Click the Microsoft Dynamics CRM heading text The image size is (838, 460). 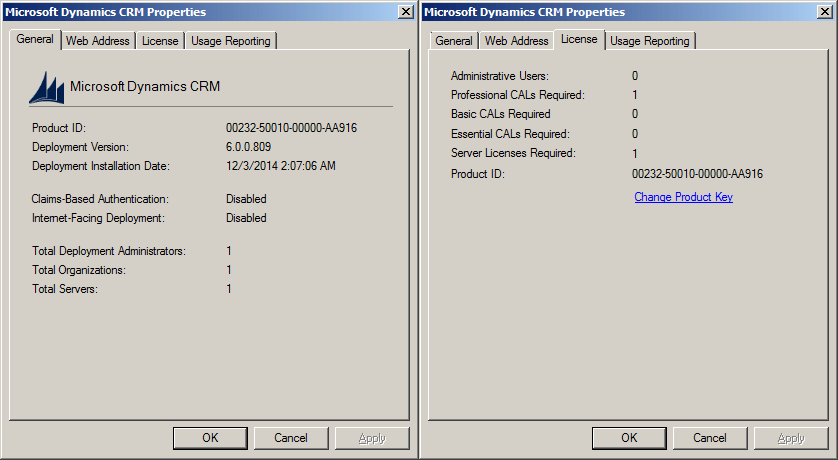pyautogui.click(x=145, y=87)
